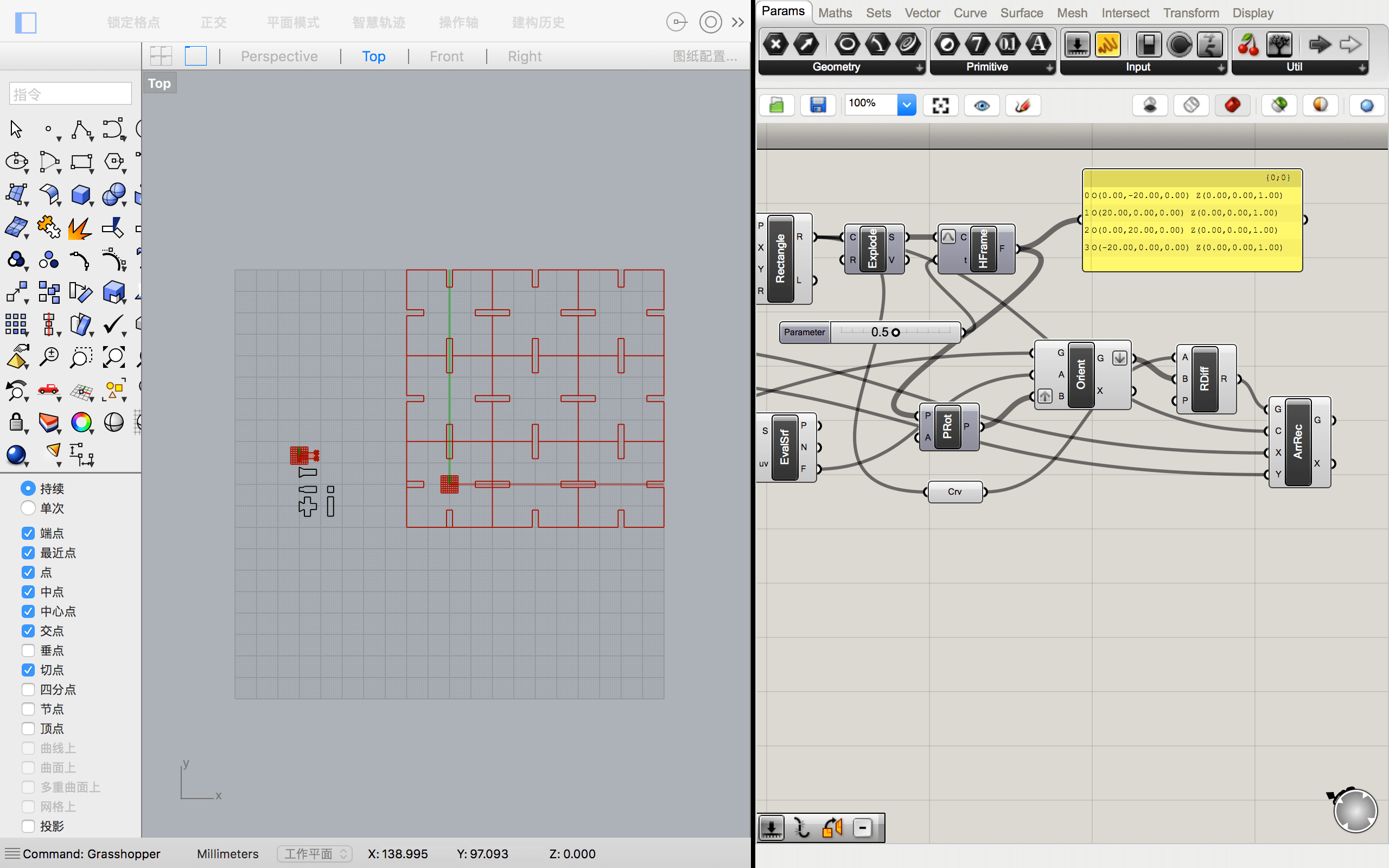Select the arrow pointer tool in Rhino
This screenshot has height=868, width=1389.
click(x=16, y=129)
